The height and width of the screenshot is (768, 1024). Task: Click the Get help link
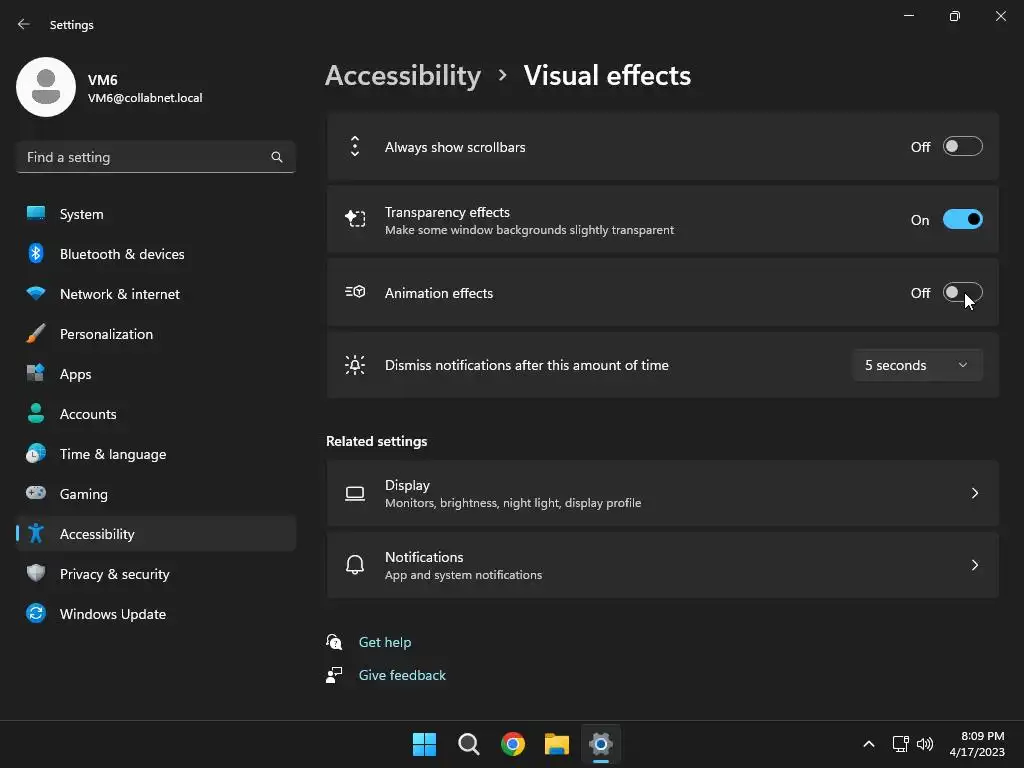[385, 642]
